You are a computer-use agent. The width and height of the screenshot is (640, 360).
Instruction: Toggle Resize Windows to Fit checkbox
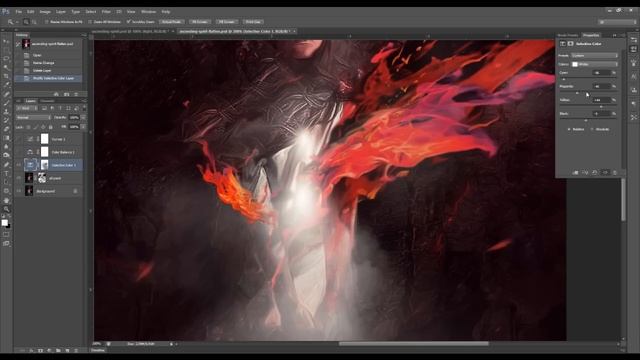click(47, 22)
